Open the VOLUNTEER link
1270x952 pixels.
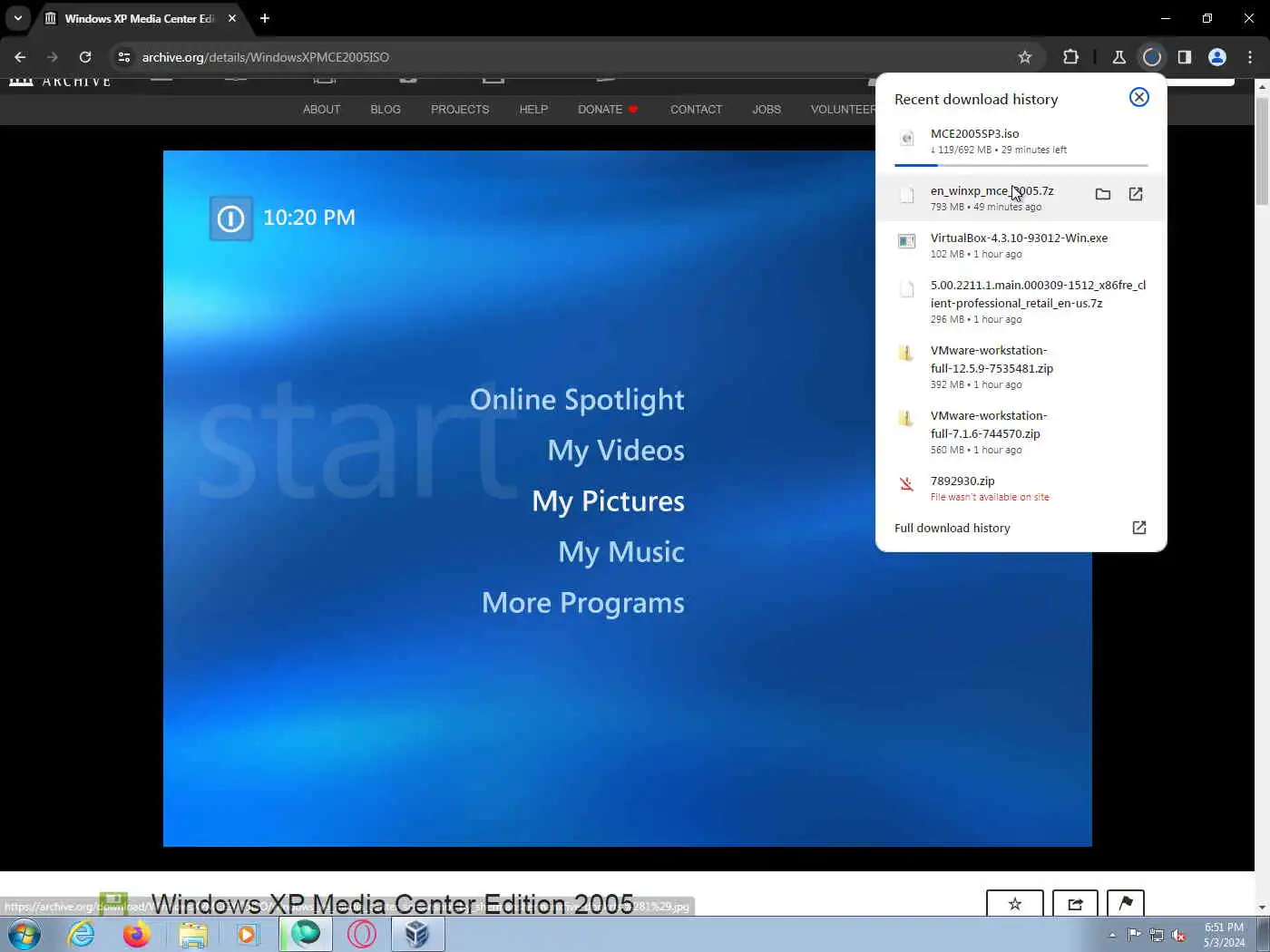click(843, 109)
